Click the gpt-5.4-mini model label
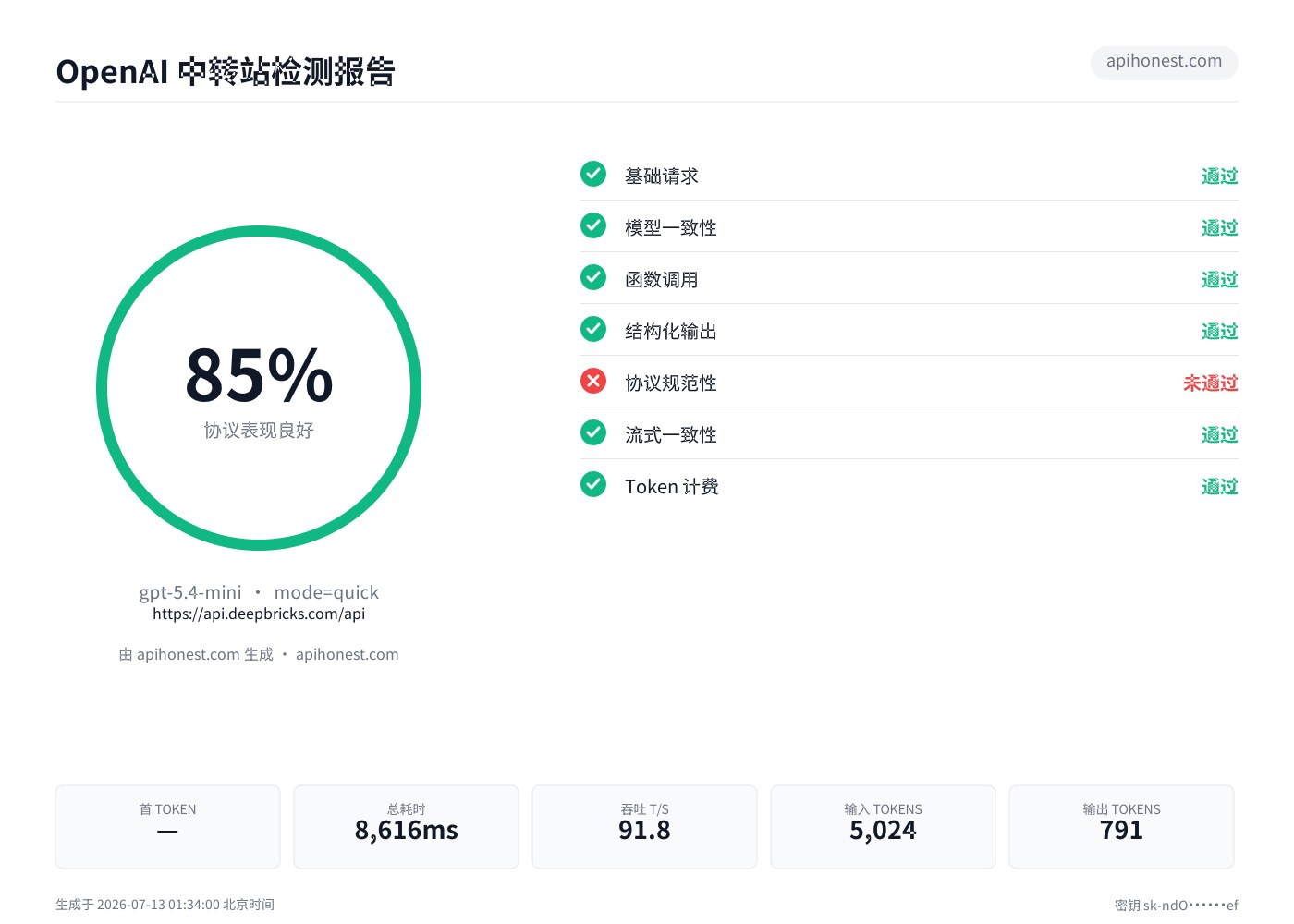Screen dimensions: 1294x924 [190, 592]
